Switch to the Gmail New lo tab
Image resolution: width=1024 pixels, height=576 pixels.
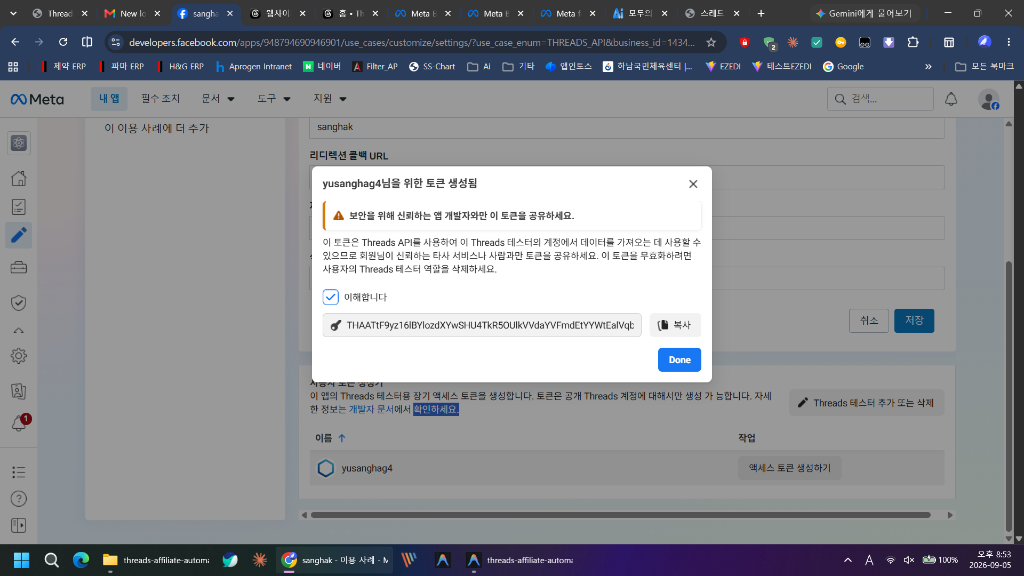pyautogui.click(x=133, y=13)
